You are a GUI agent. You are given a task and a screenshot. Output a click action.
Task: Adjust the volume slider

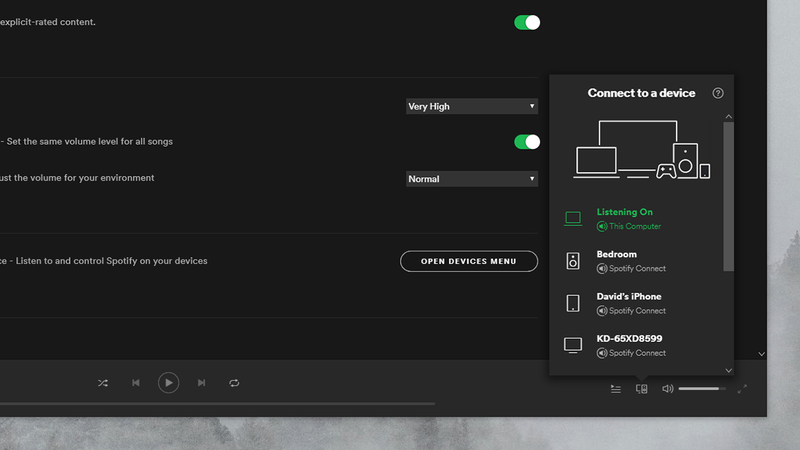tap(702, 389)
